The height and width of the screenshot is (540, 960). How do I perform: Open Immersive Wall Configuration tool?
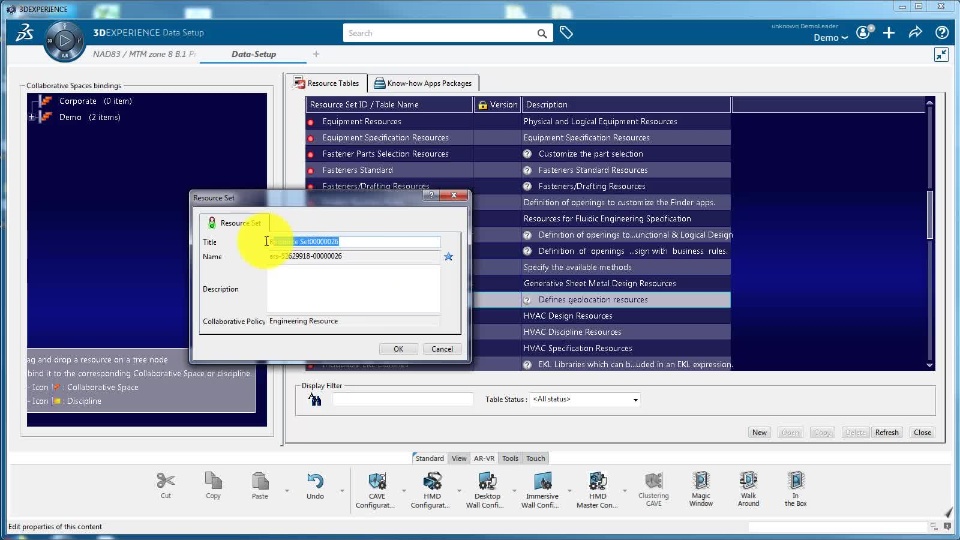click(x=542, y=481)
